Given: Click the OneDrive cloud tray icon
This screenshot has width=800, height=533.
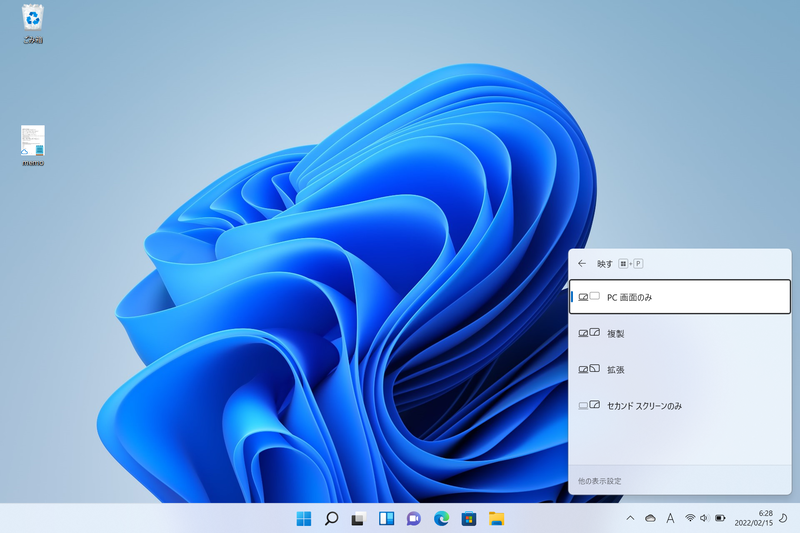Looking at the screenshot, I should [x=650, y=518].
